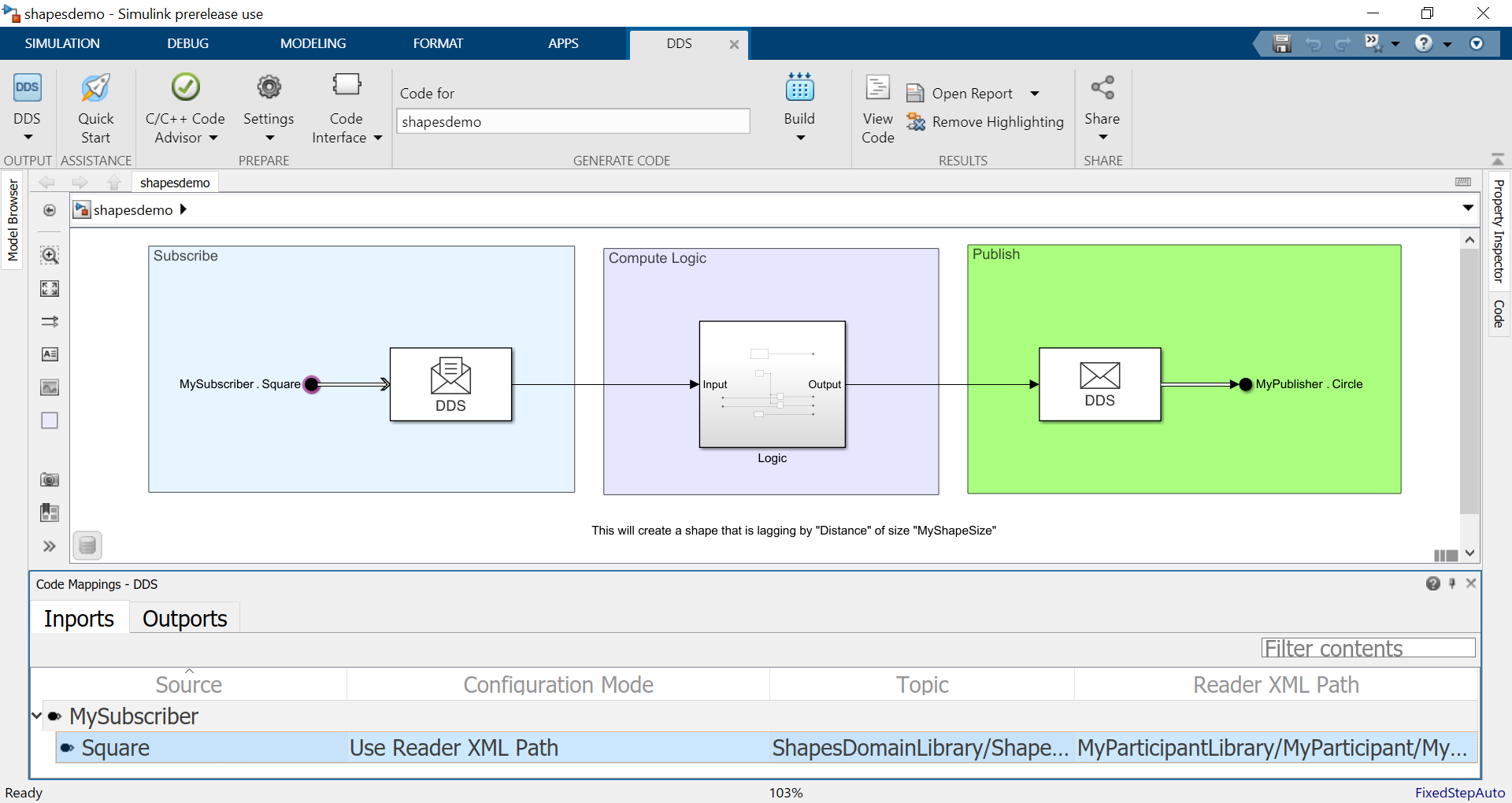Select the Subscribe DDS message block

450,384
